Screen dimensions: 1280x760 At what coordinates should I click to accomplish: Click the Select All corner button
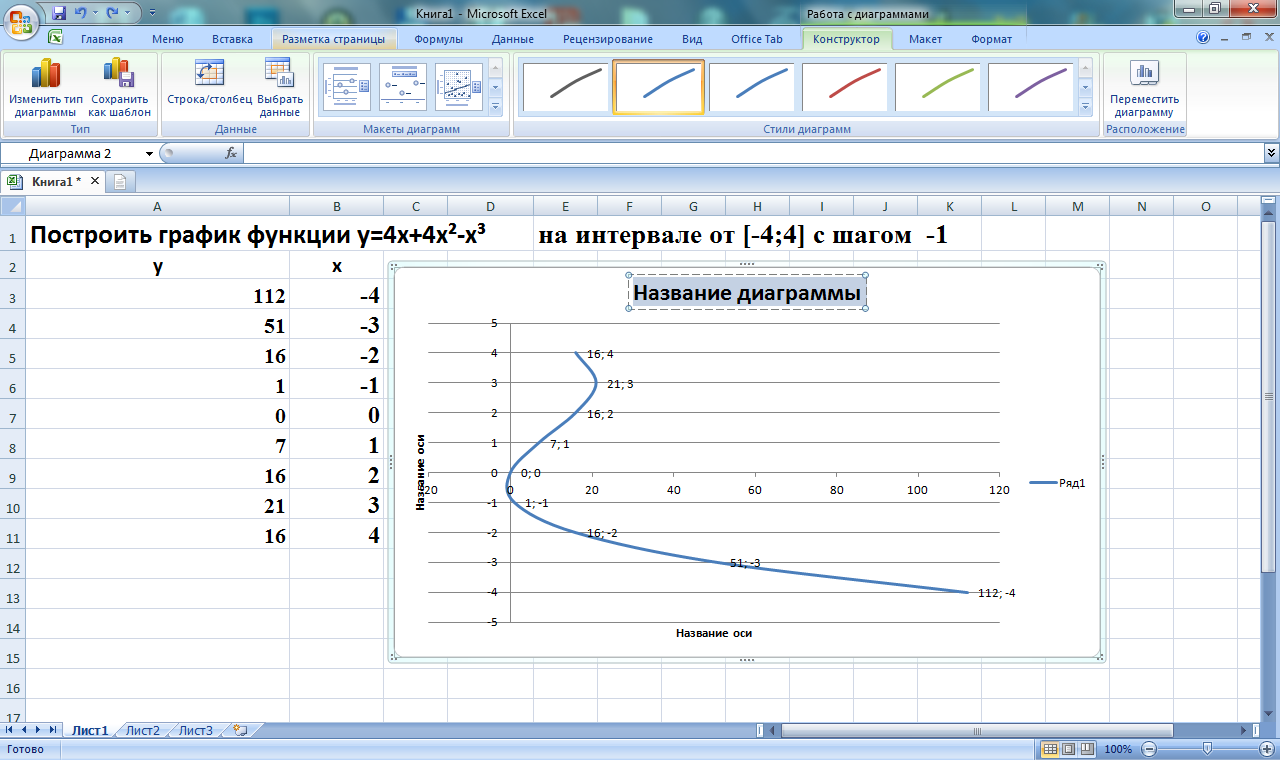click(12, 206)
